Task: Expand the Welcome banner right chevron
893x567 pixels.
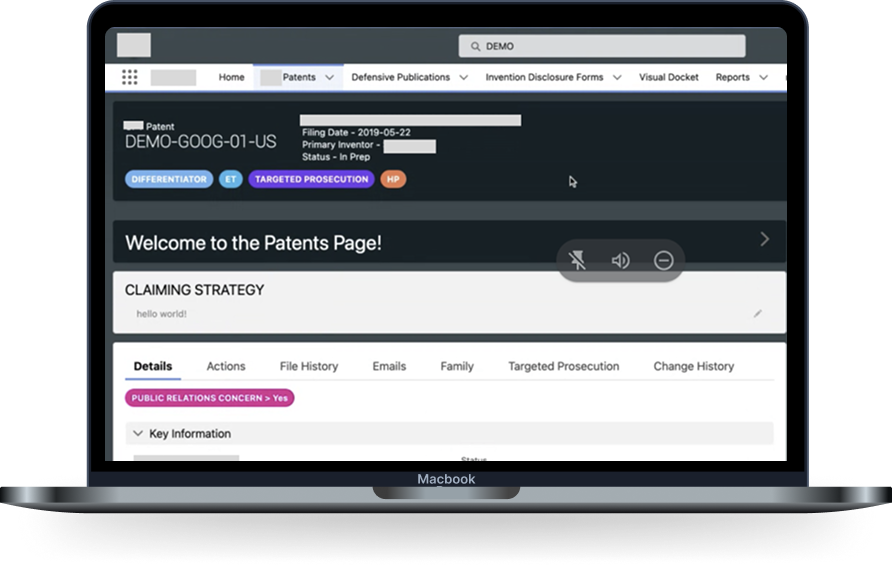Action: tap(764, 239)
